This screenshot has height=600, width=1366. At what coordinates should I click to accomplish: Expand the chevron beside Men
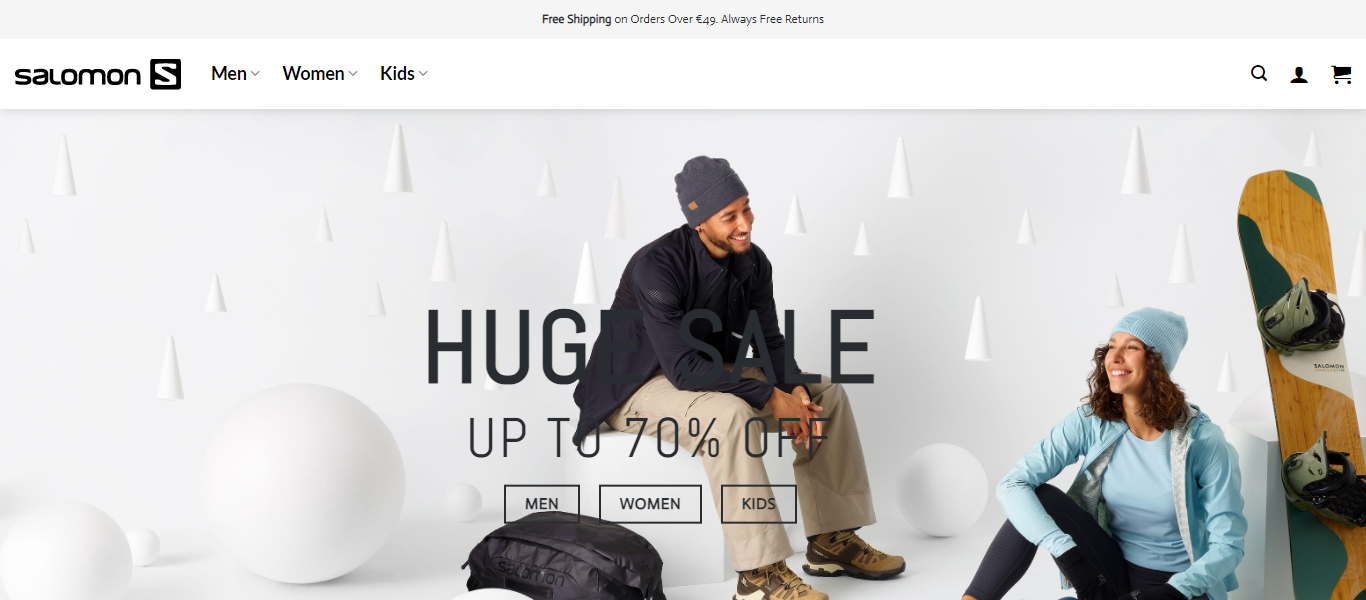(255, 74)
